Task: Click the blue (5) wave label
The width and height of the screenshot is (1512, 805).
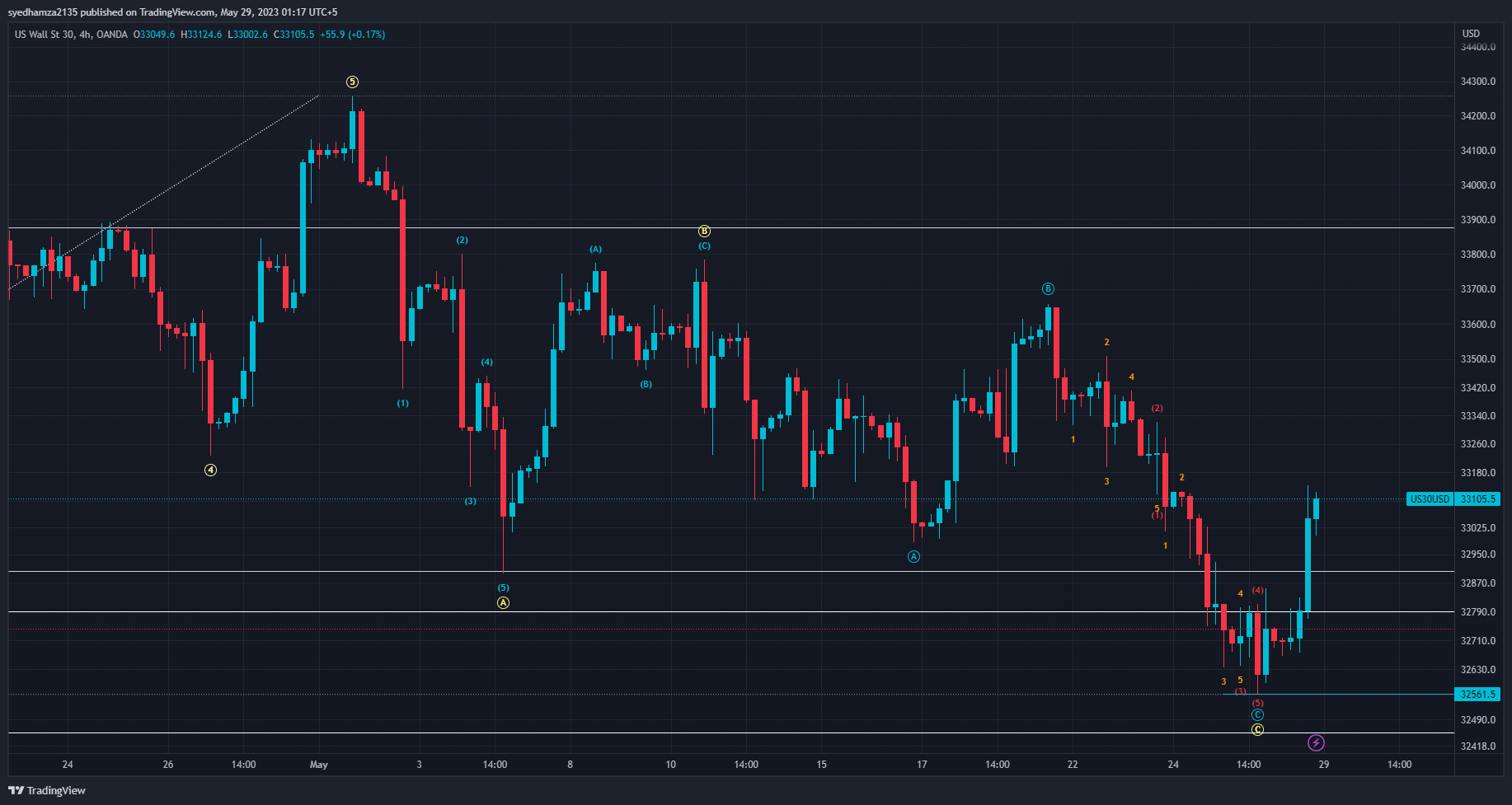Action: 503,587
